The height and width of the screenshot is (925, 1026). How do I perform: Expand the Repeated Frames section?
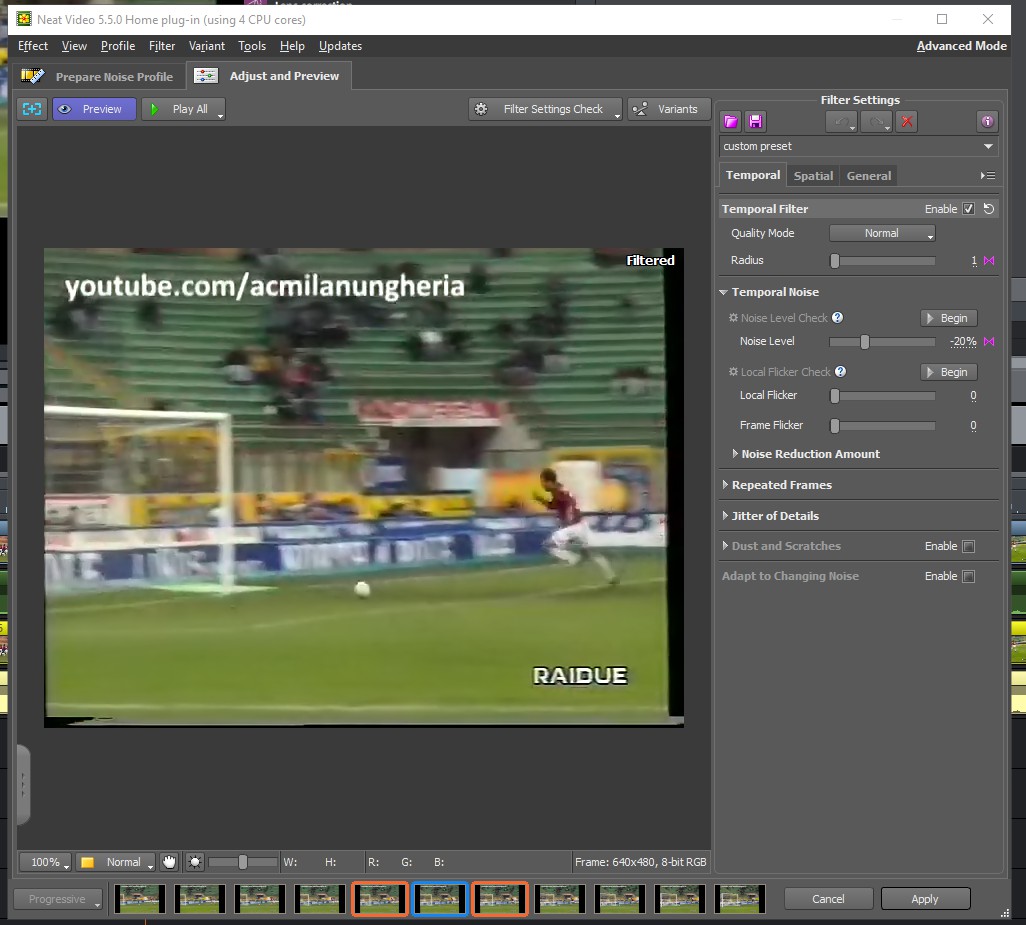(781, 485)
